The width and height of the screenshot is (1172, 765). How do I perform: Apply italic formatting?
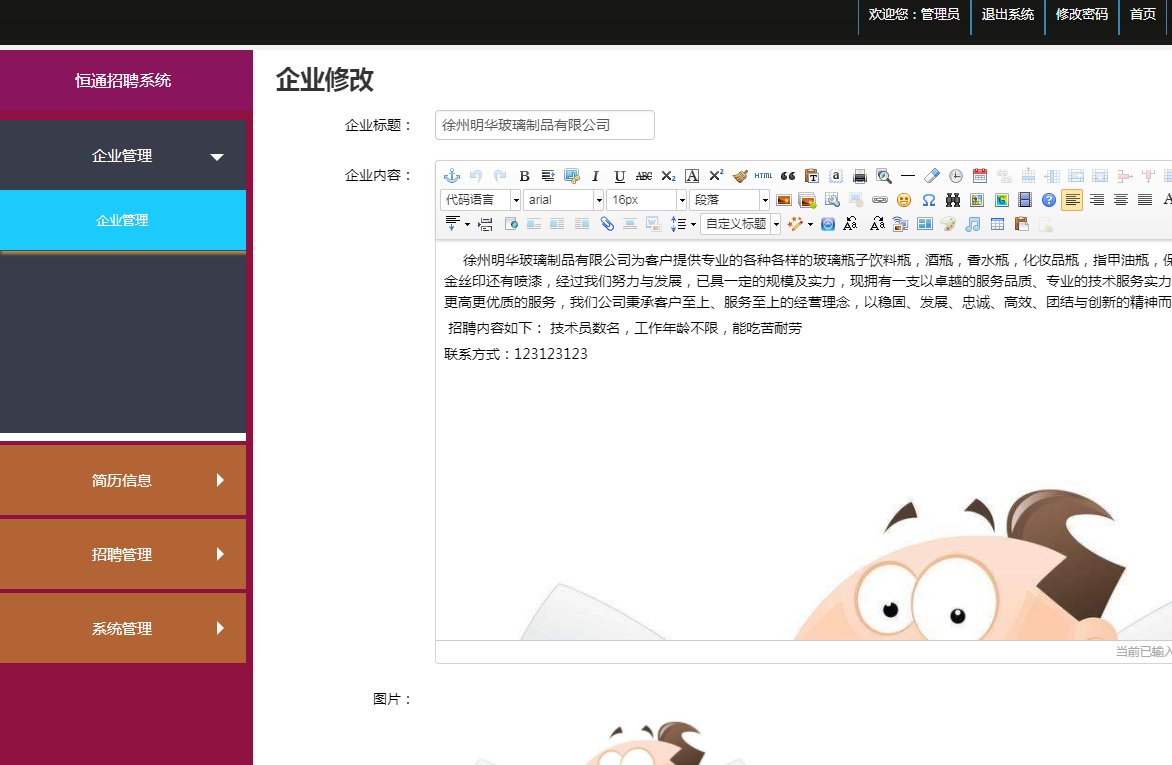595,176
